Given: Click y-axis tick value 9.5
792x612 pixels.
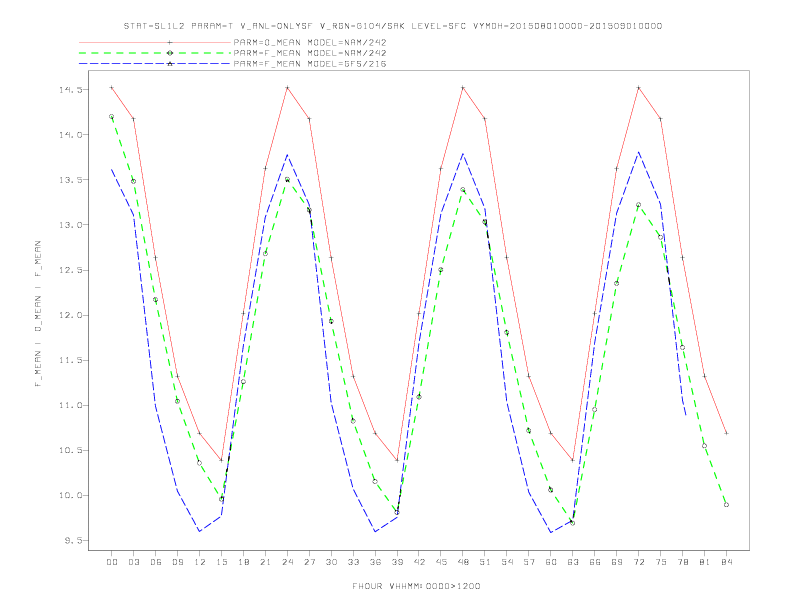Looking at the screenshot, I should pos(73,540).
